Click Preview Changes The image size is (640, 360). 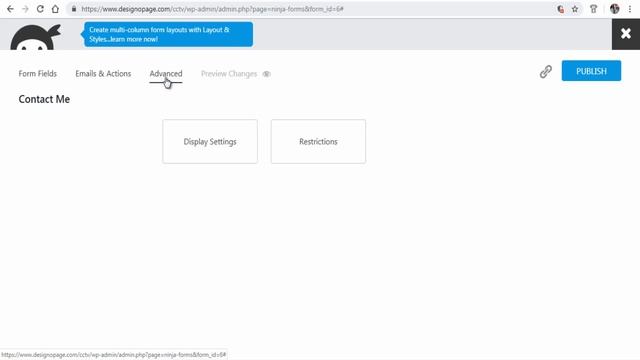point(229,74)
